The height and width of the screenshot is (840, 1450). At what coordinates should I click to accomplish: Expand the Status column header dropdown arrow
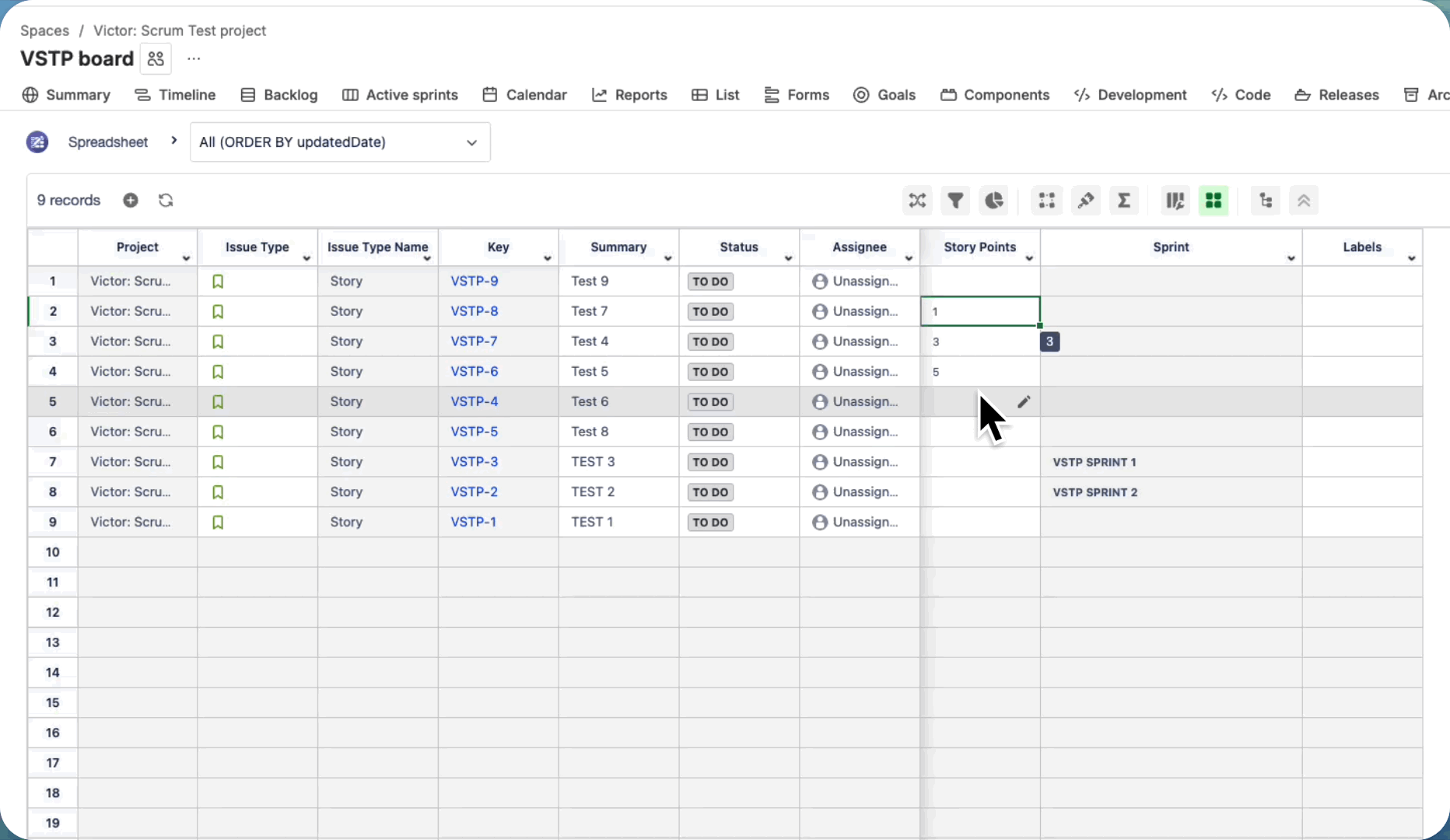click(x=788, y=258)
